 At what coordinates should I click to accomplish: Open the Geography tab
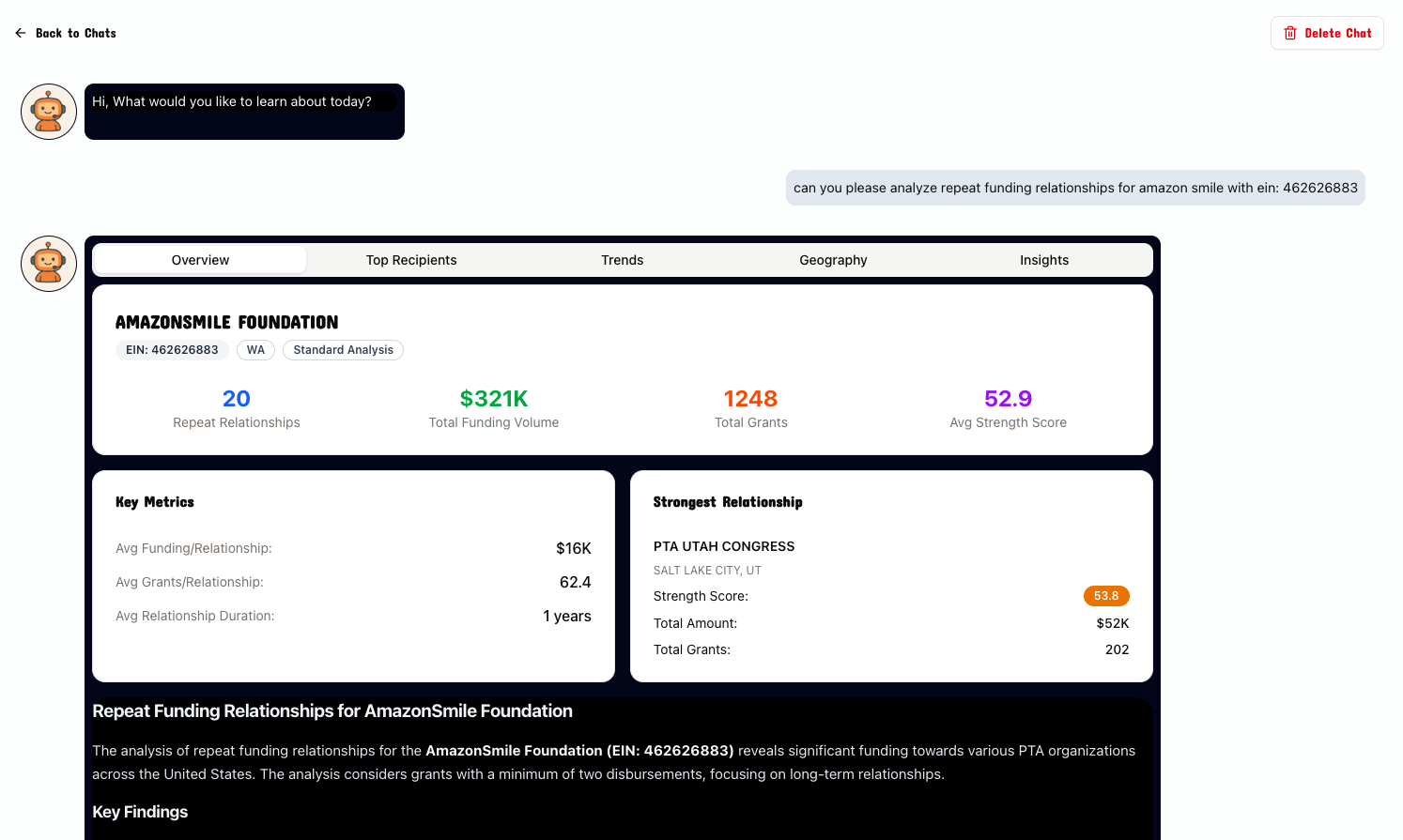coord(833,260)
